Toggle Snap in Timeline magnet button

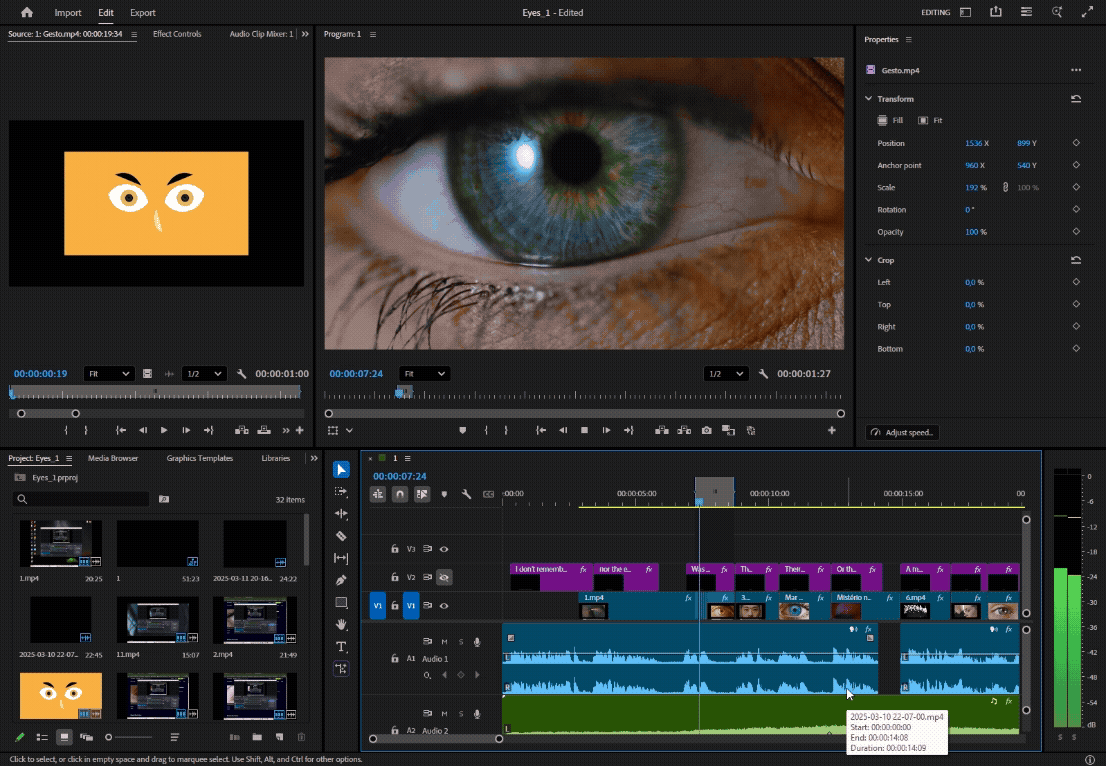[x=400, y=494]
